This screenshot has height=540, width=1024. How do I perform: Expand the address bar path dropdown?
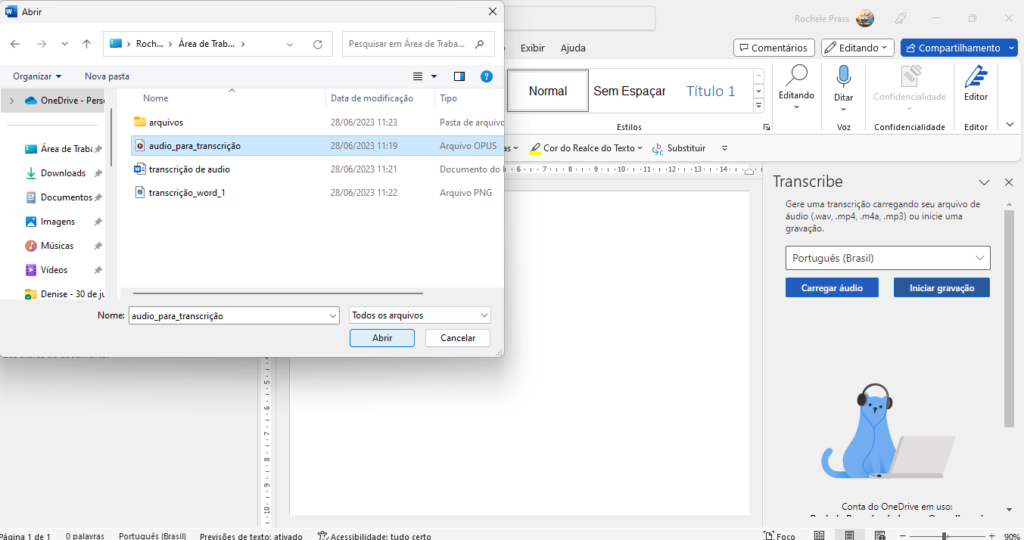coord(289,44)
